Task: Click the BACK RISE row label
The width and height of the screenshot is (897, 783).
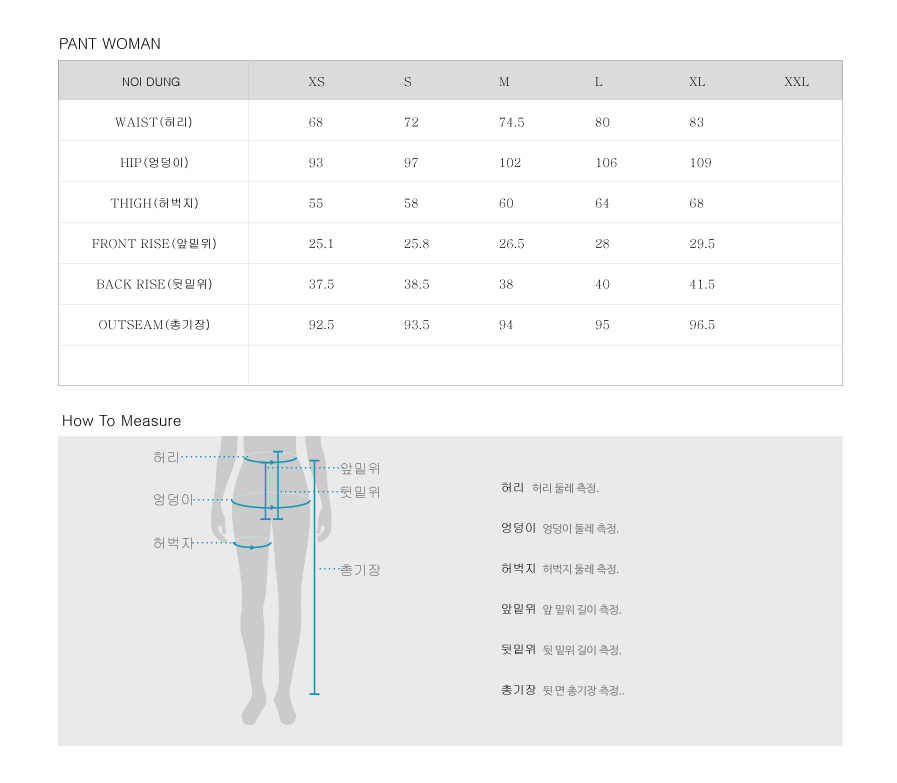Action: click(154, 284)
